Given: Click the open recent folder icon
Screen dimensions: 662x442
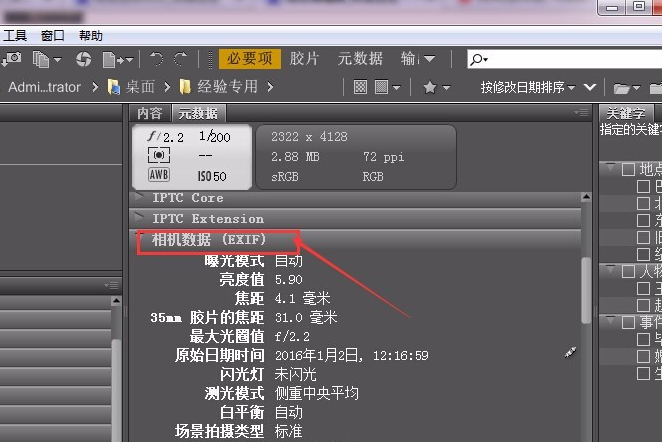Looking at the screenshot, I should click(621, 88).
